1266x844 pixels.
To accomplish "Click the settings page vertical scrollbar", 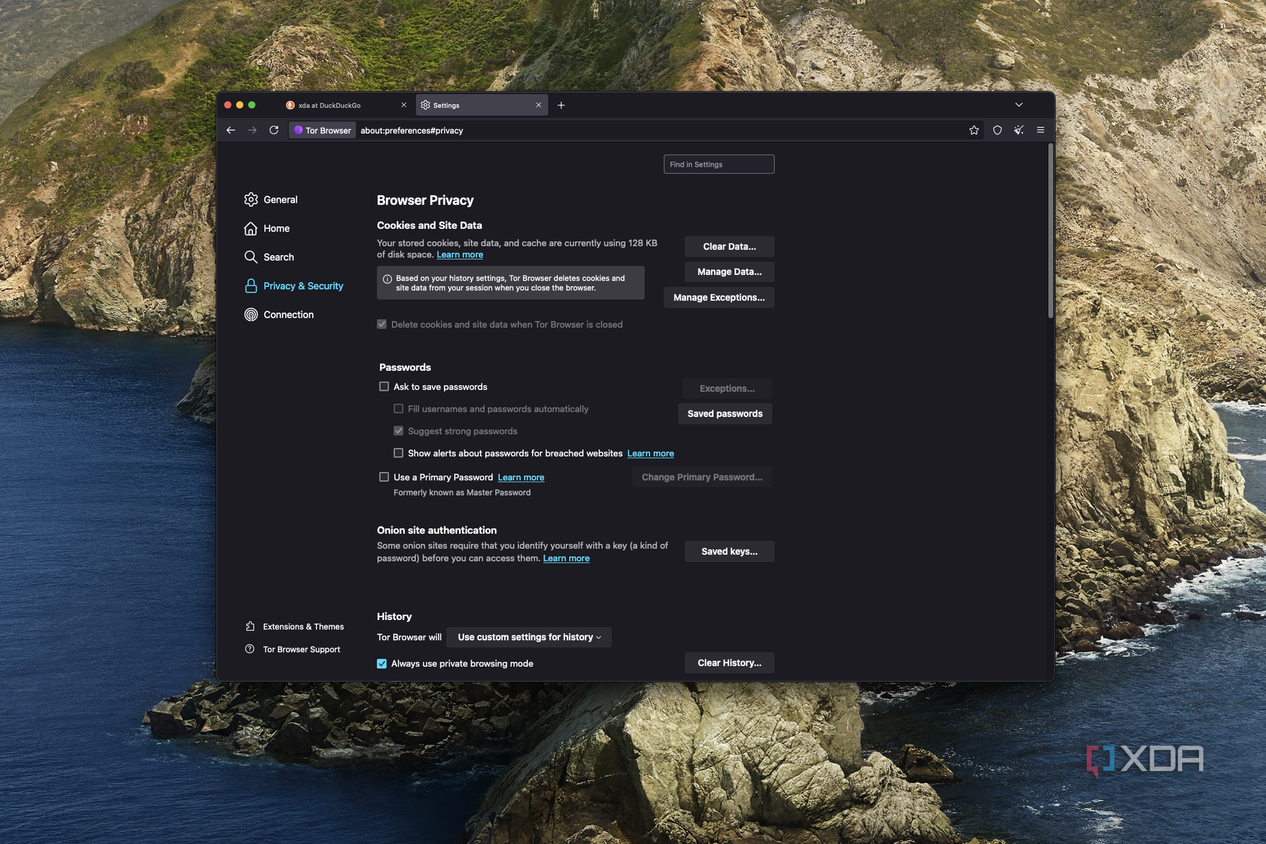I will click(x=1050, y=230).
